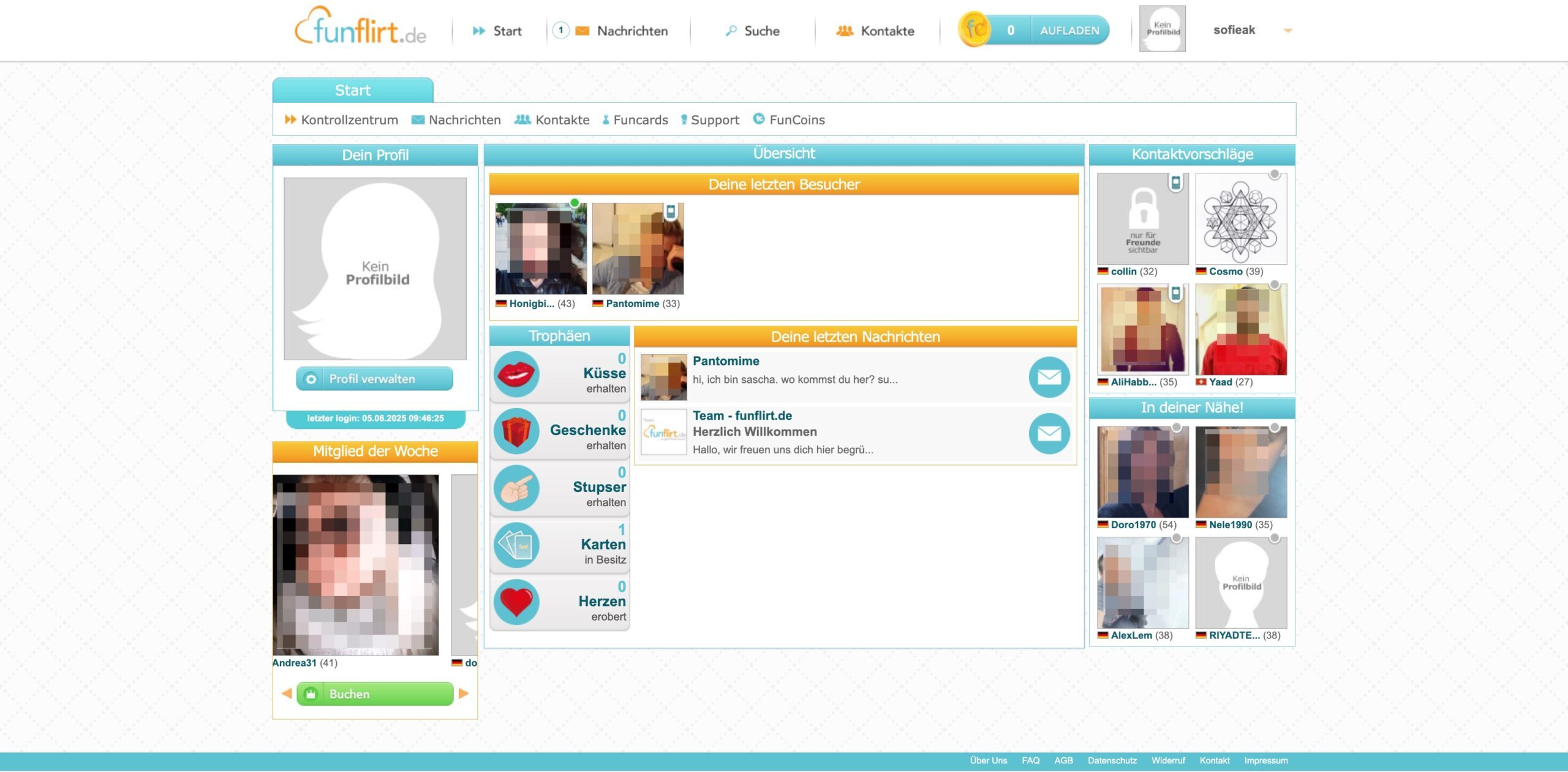Viewport: 1568px width, 772px height.
Task: Open envelope icon for Pantomime message
Action: pos(1049,377)
